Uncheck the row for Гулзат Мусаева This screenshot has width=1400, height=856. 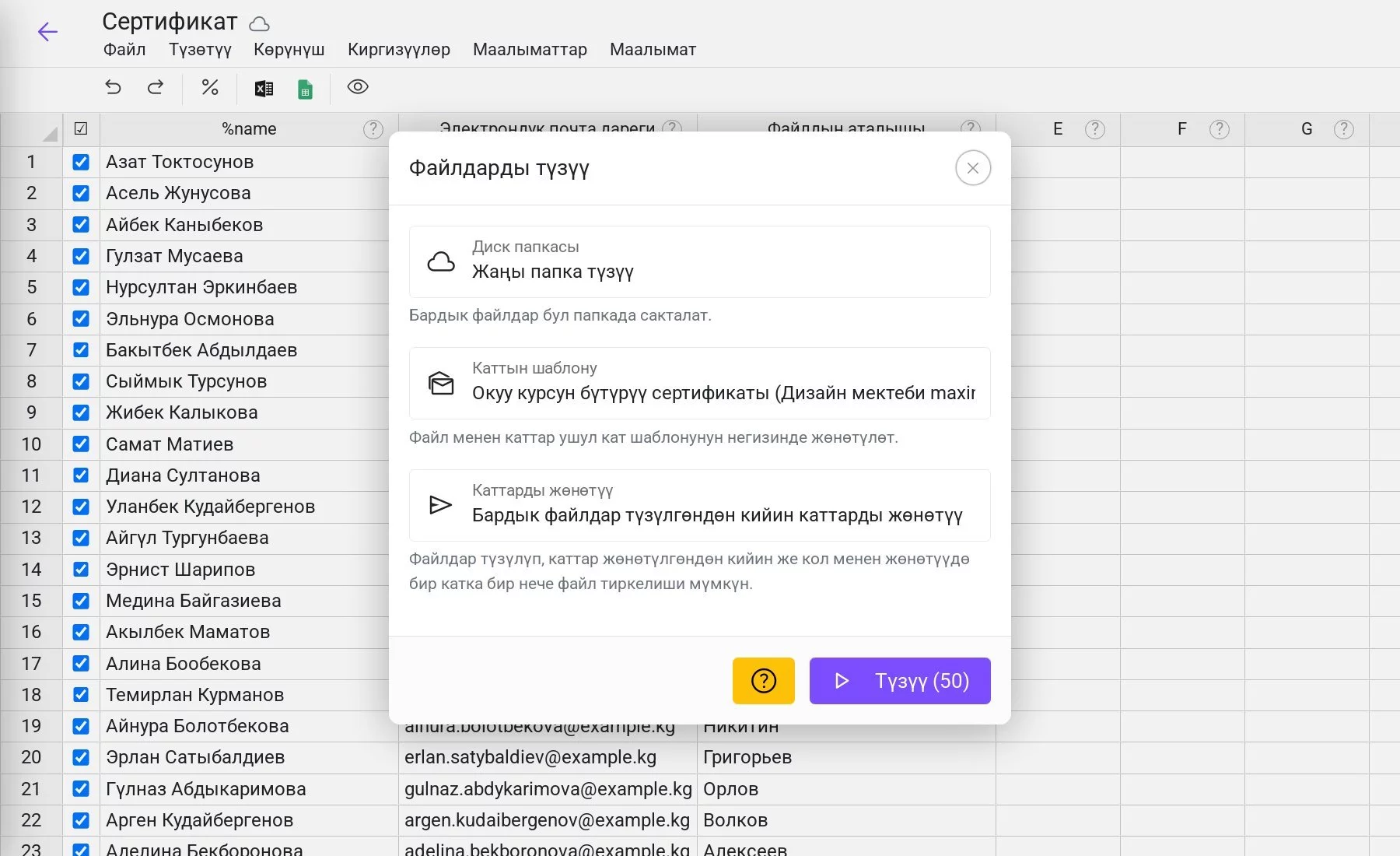(x=81, y=256)
